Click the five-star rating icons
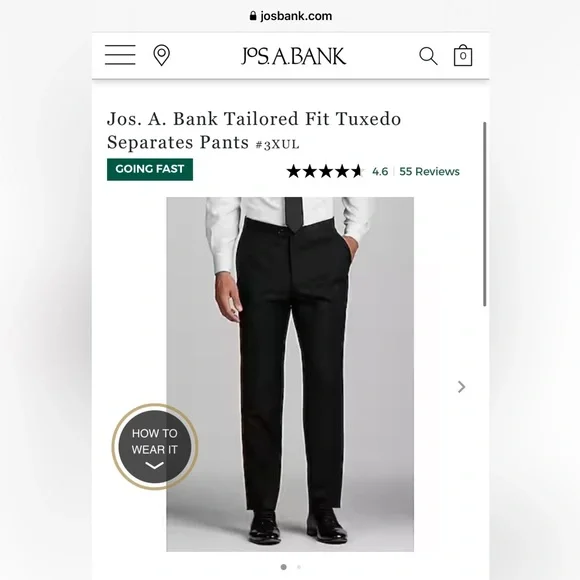This screenshot has height=580, width=580. click(325, 171)
